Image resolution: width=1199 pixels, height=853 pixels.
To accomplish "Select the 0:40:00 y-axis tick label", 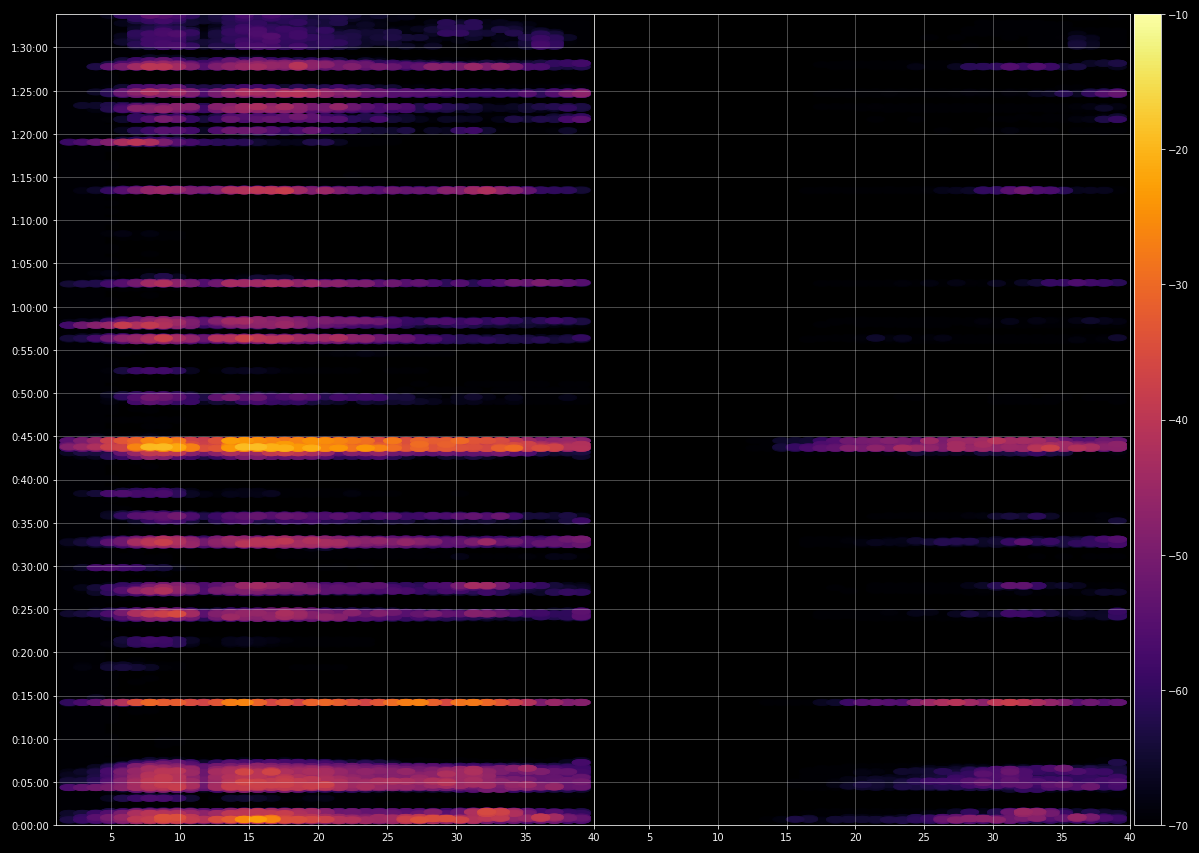I will coord(30,480).
